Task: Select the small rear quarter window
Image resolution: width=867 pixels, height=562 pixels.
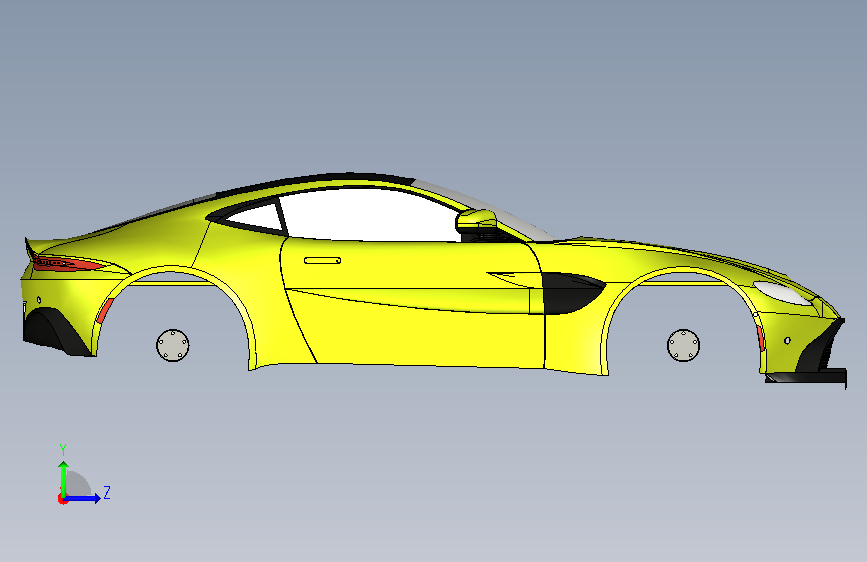Action: 255,217
